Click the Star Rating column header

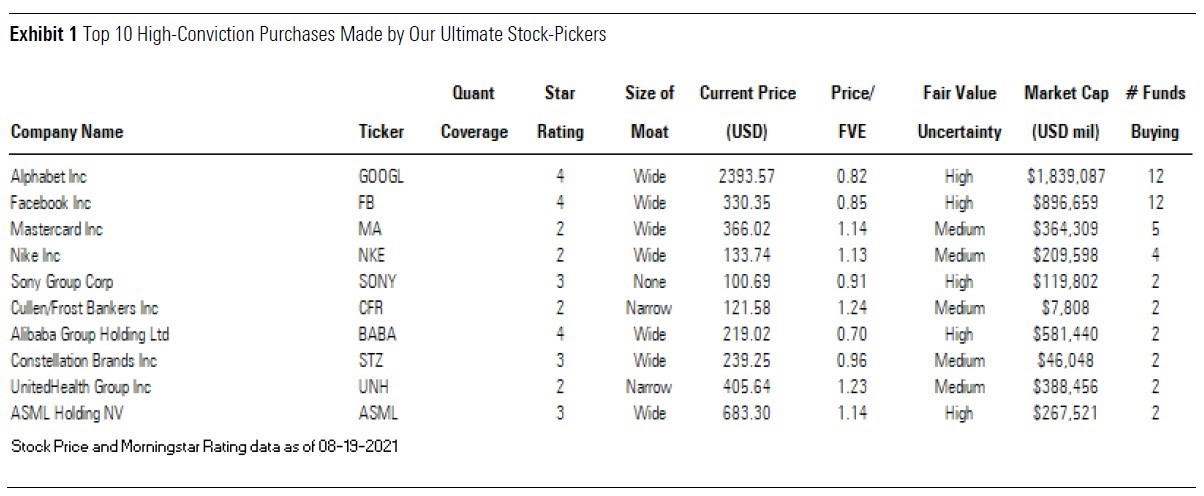pyautogui.click(x=559, y=112)
